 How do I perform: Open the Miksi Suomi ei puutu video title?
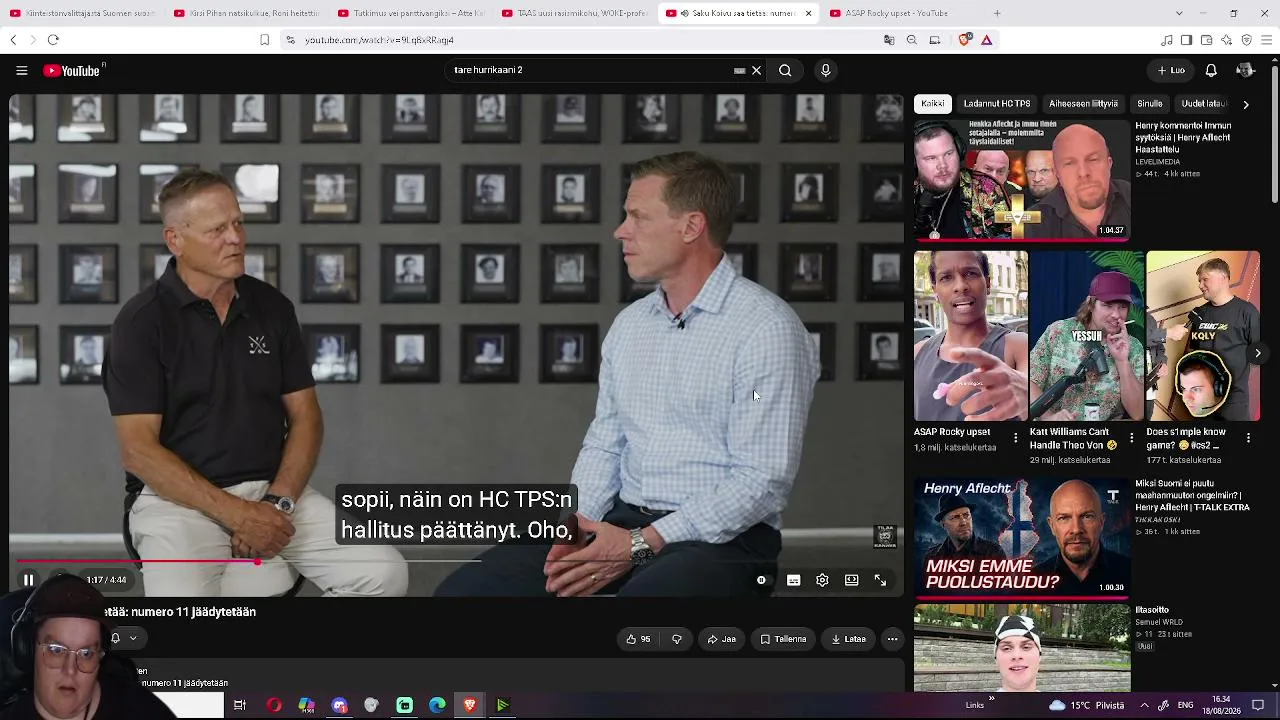click(1192, 495)
